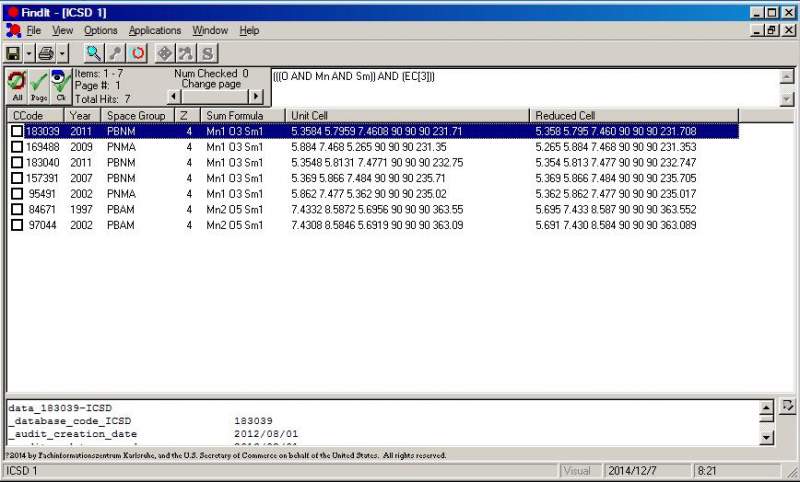Viewport: 800px width, 482px height.
Task: Check the box for entry 183040
Action: click(17, 163)
